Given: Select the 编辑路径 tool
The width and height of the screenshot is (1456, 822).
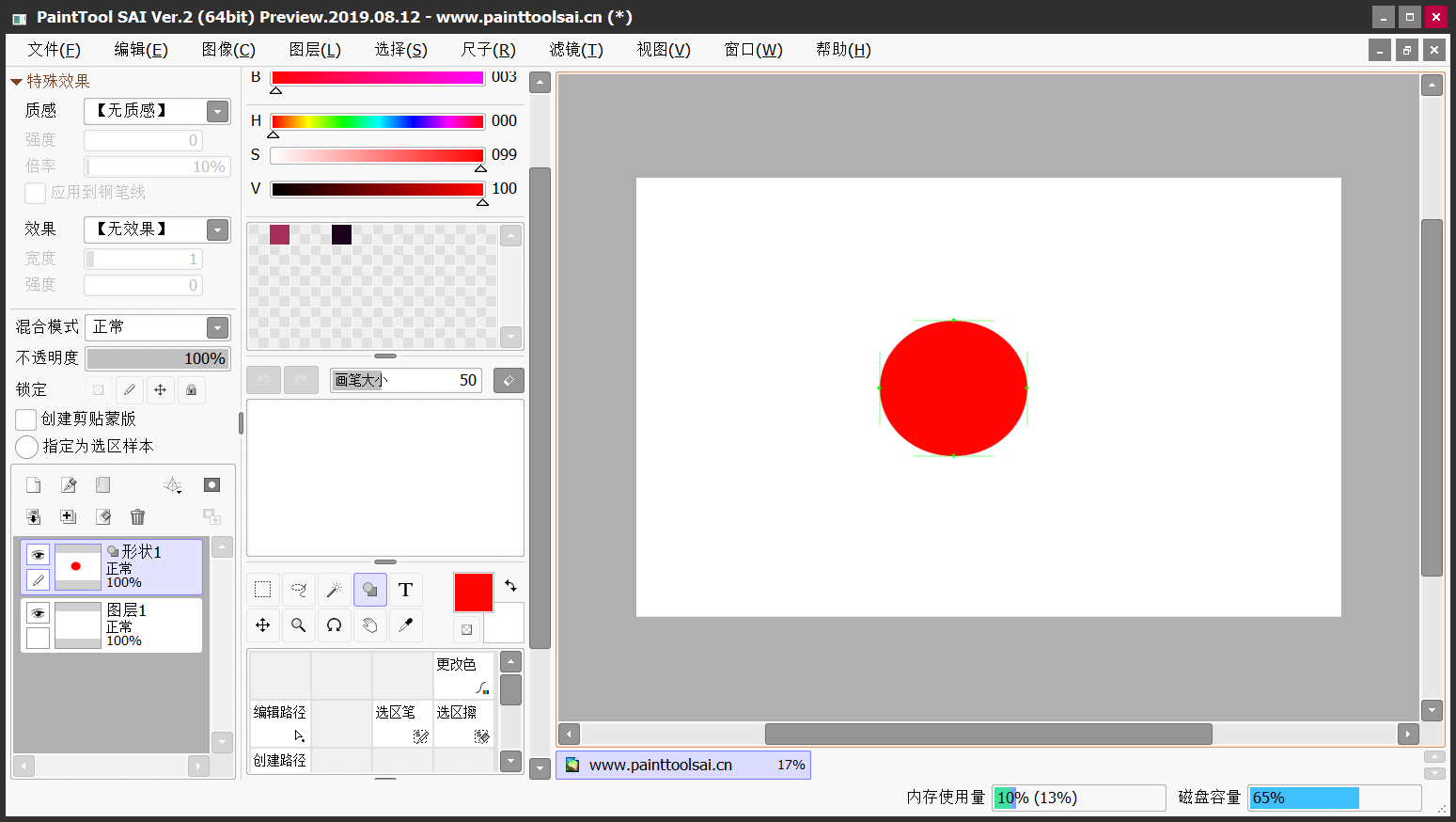Looking at the screenshot, I should point(280,724).
